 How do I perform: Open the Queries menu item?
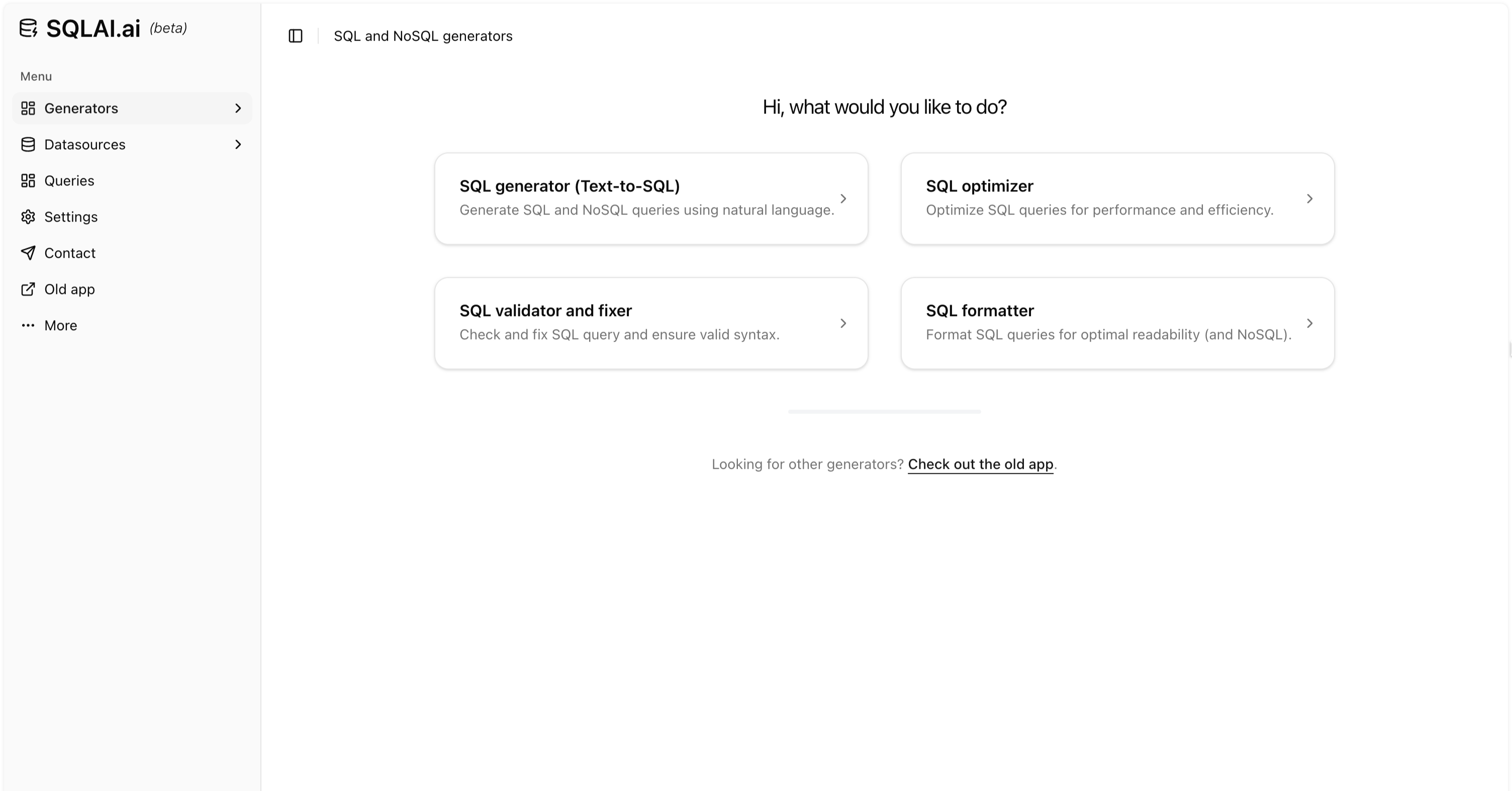click(x=69, y=181)
